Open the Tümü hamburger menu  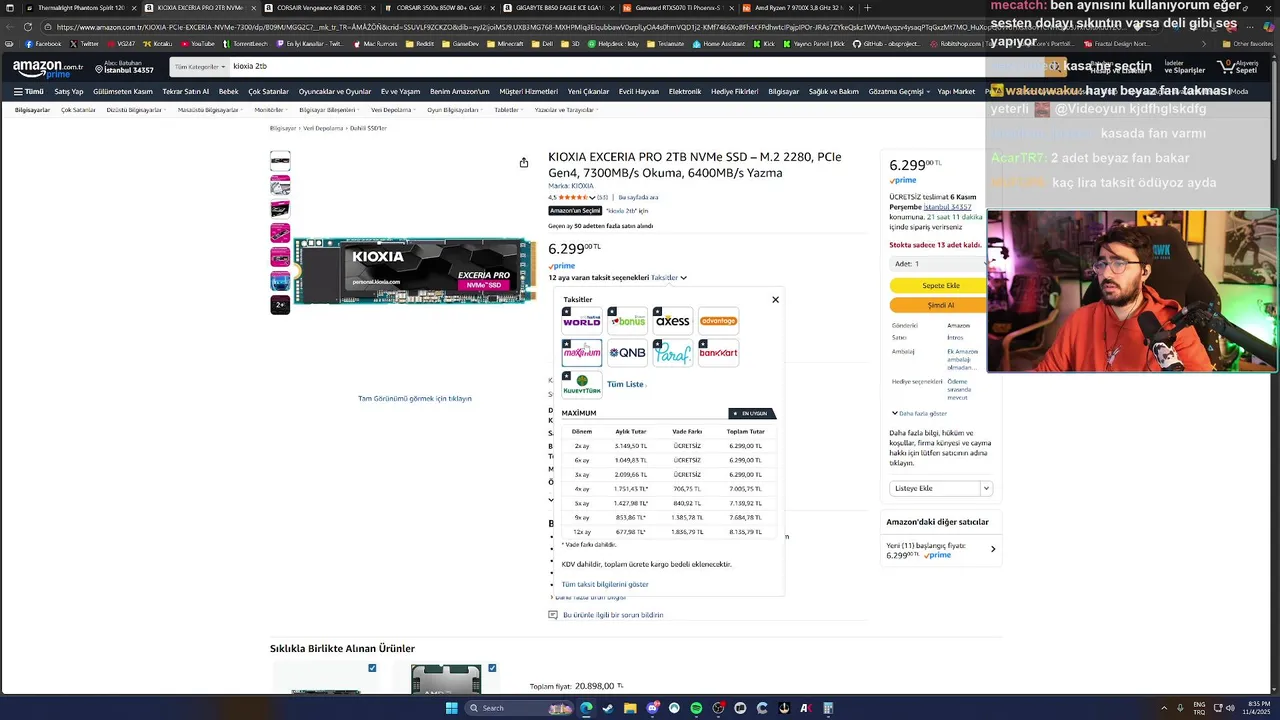[29, 92]
